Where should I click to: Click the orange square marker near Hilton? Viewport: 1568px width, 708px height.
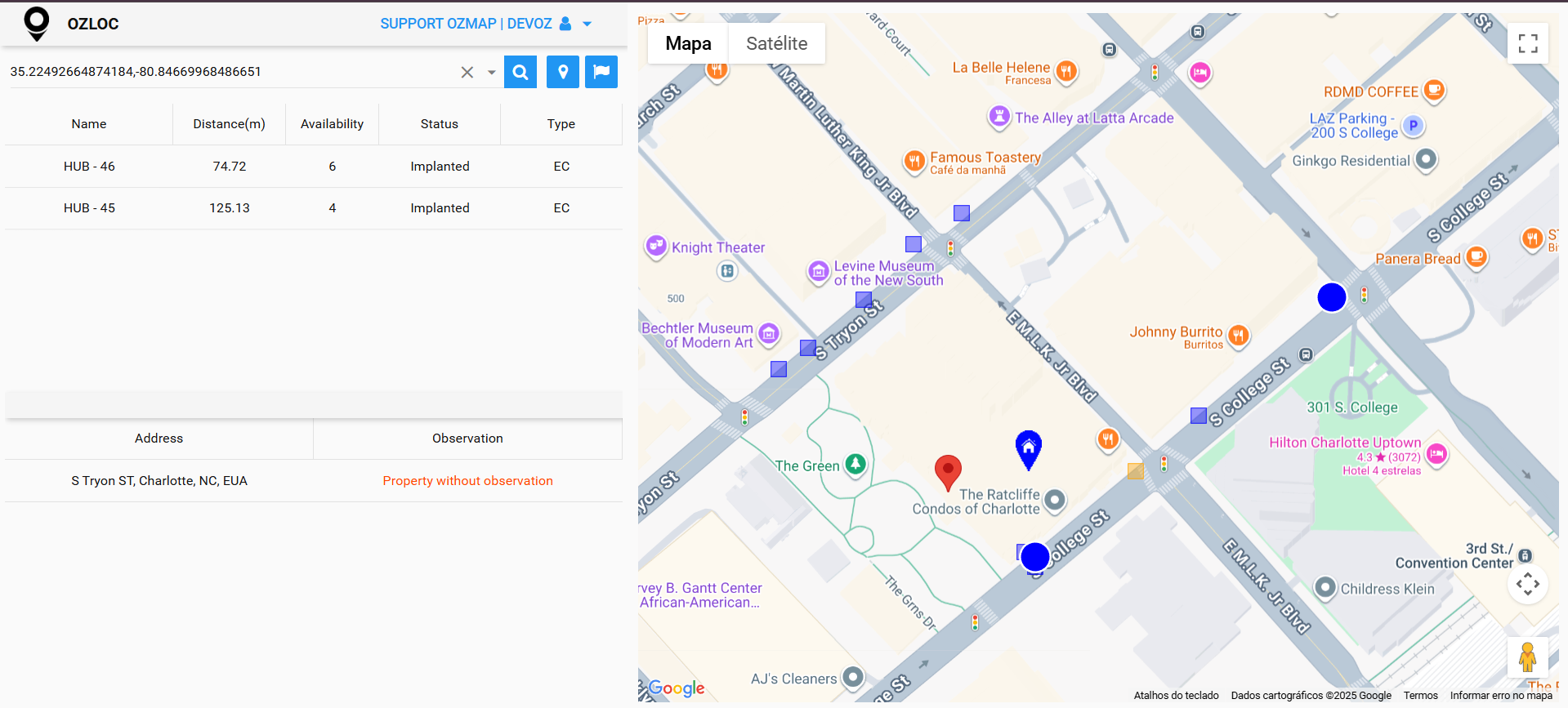[x=1135, y=471]
